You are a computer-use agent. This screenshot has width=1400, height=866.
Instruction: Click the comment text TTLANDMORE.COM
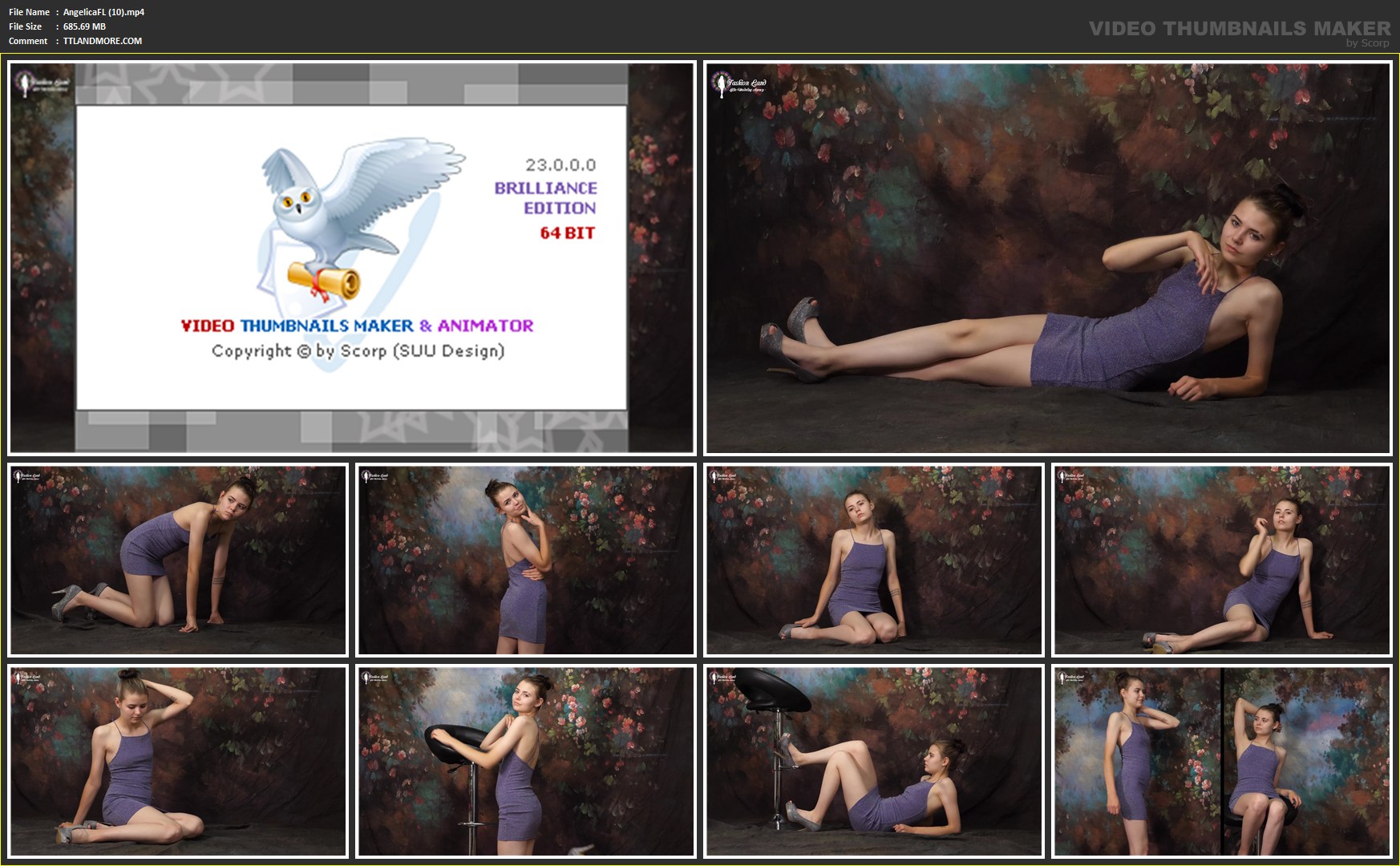pyautogui.click(x=103, y=41)
